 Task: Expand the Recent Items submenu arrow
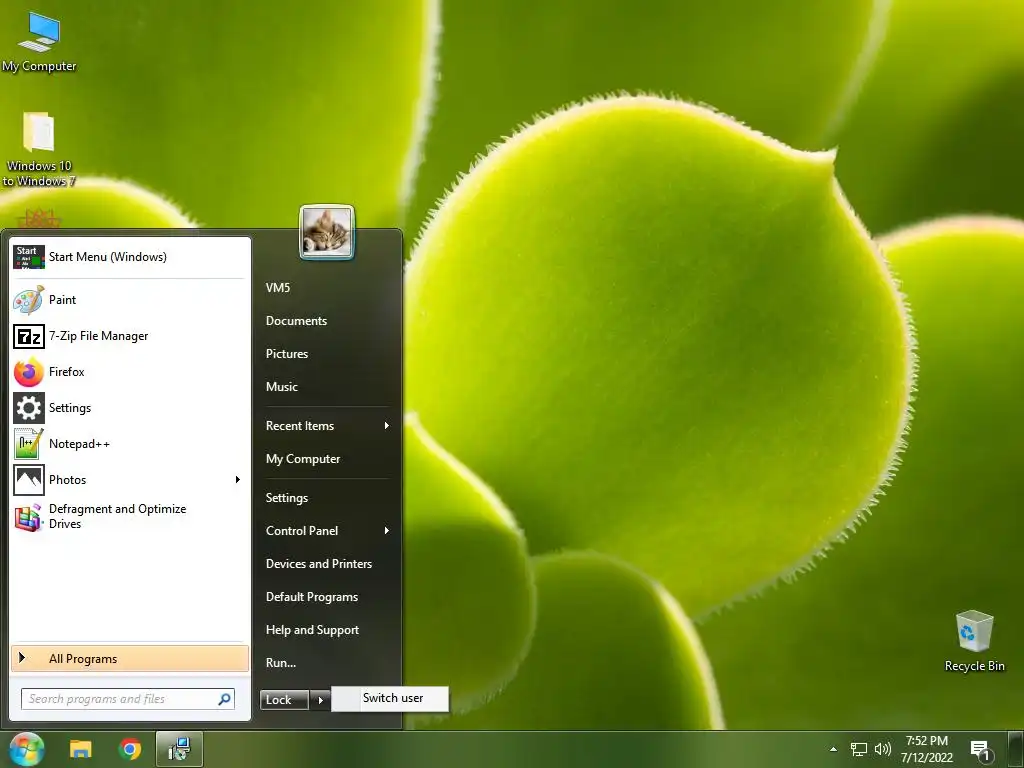[387, 426]
